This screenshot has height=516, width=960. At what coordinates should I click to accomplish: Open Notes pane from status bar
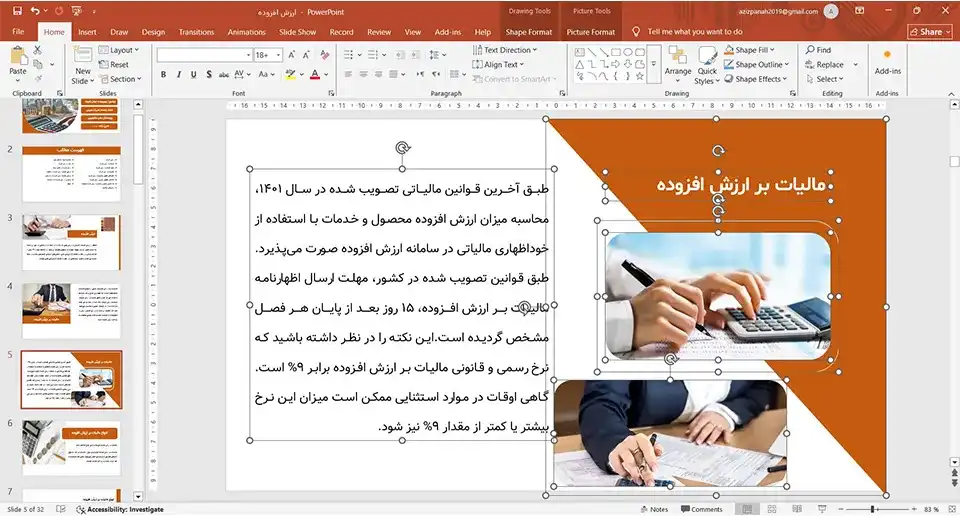coord(654,509)
